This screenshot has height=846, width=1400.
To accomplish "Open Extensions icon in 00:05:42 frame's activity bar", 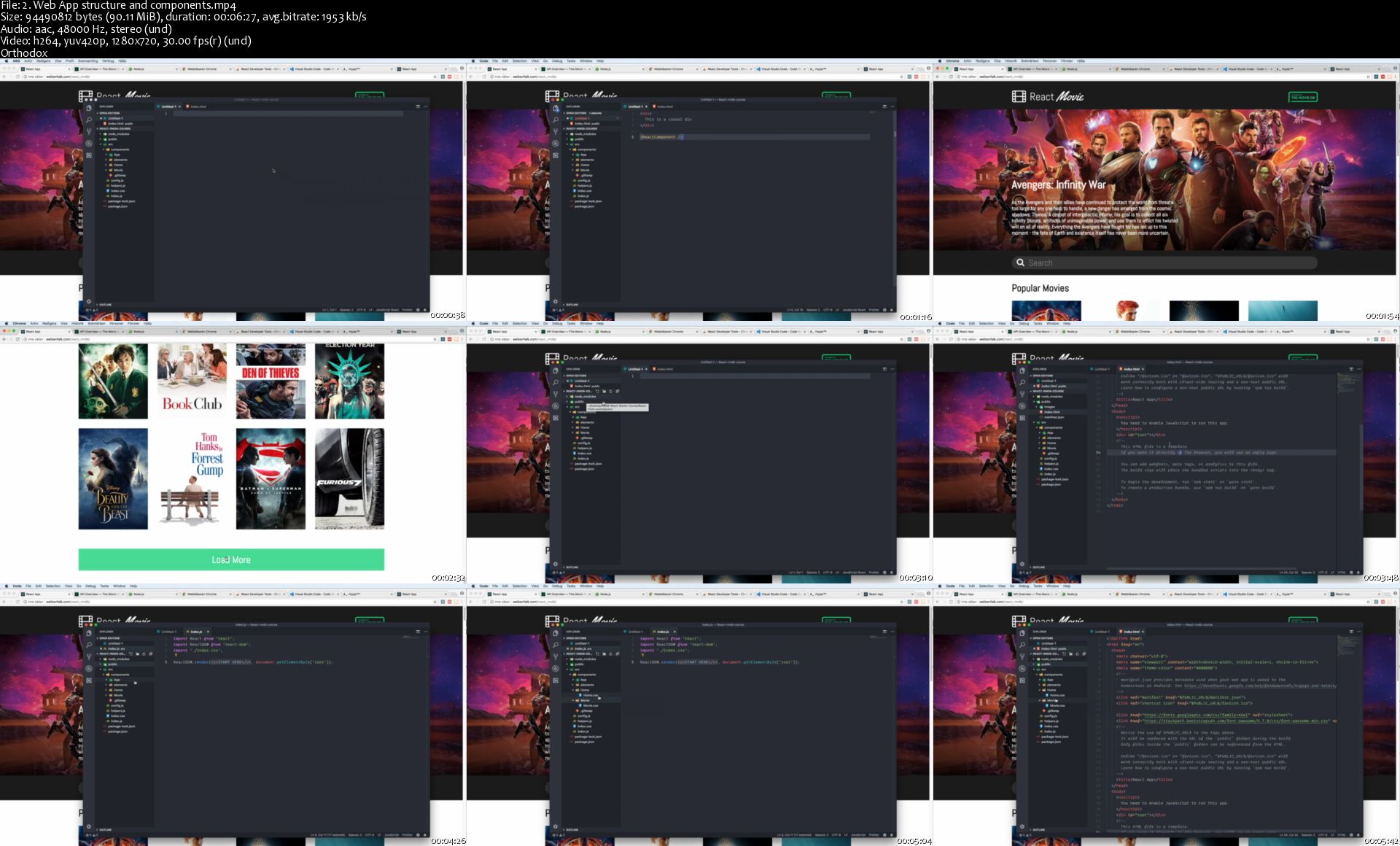I will (1022, 680).
